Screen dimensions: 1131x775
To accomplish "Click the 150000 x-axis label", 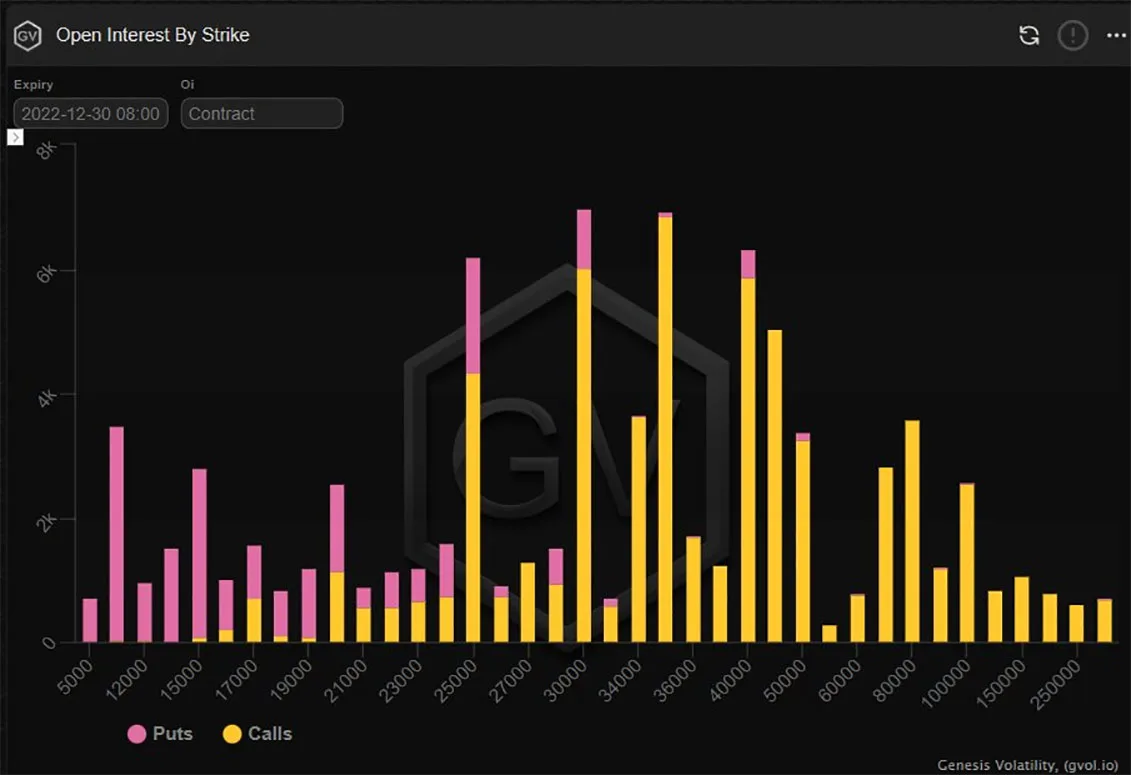I will point(1000,683).
